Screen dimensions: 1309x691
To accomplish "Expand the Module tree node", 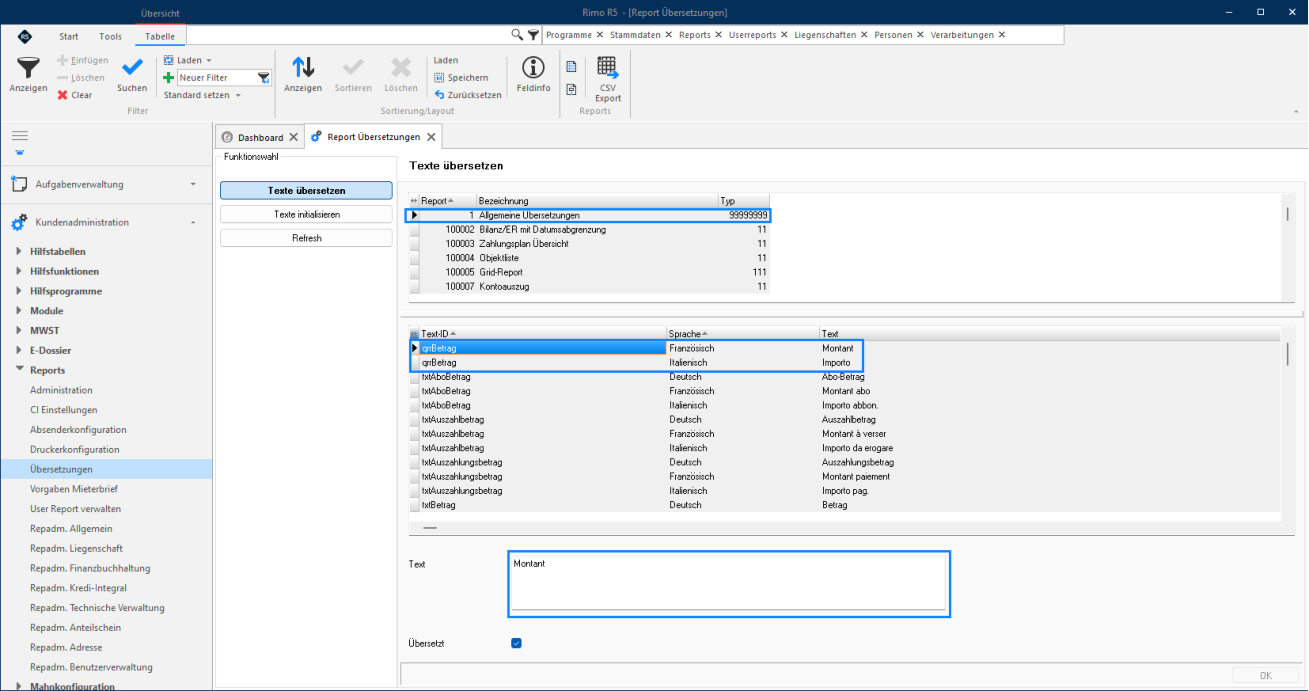I will pyautogui.click(x=19, y=311).
